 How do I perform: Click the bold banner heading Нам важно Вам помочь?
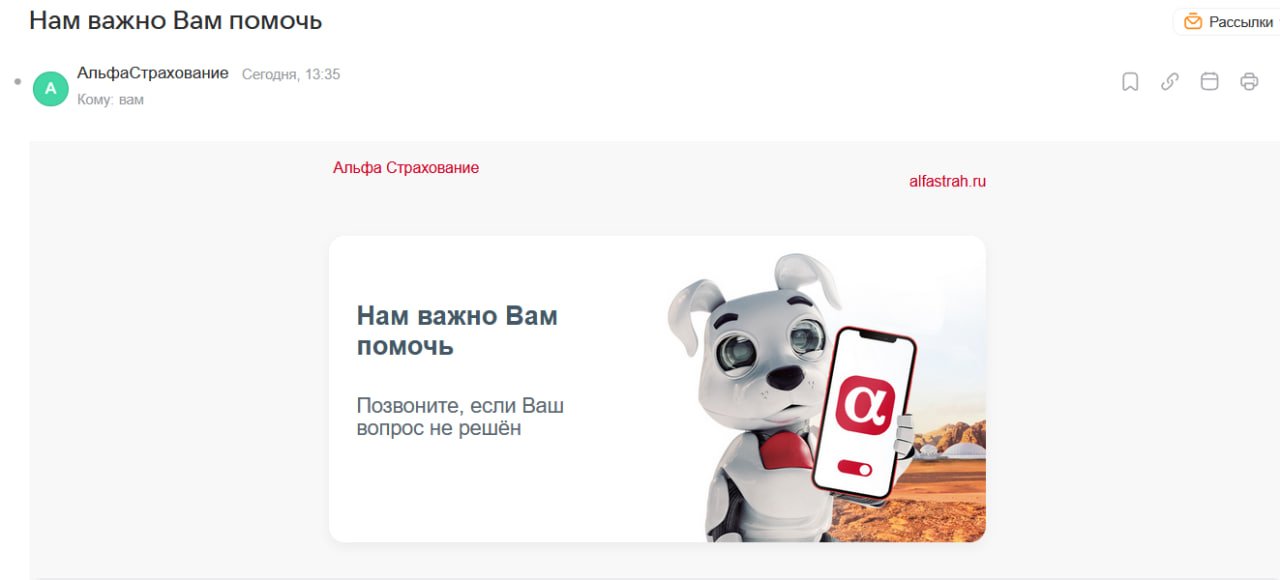click(x=457, y=331)
